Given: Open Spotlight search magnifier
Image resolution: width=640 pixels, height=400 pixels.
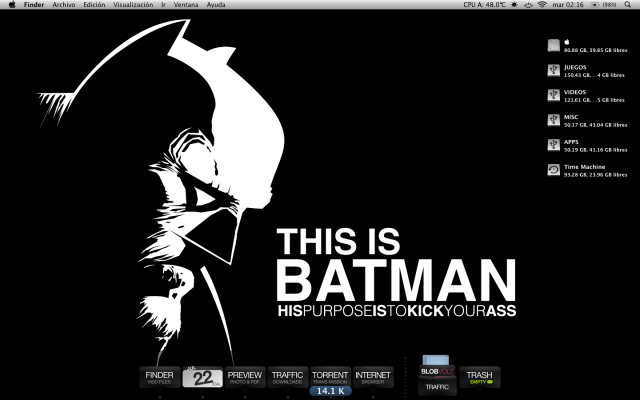Looking at the screenshot, I should pyautogui.click(x=627, y=4).
